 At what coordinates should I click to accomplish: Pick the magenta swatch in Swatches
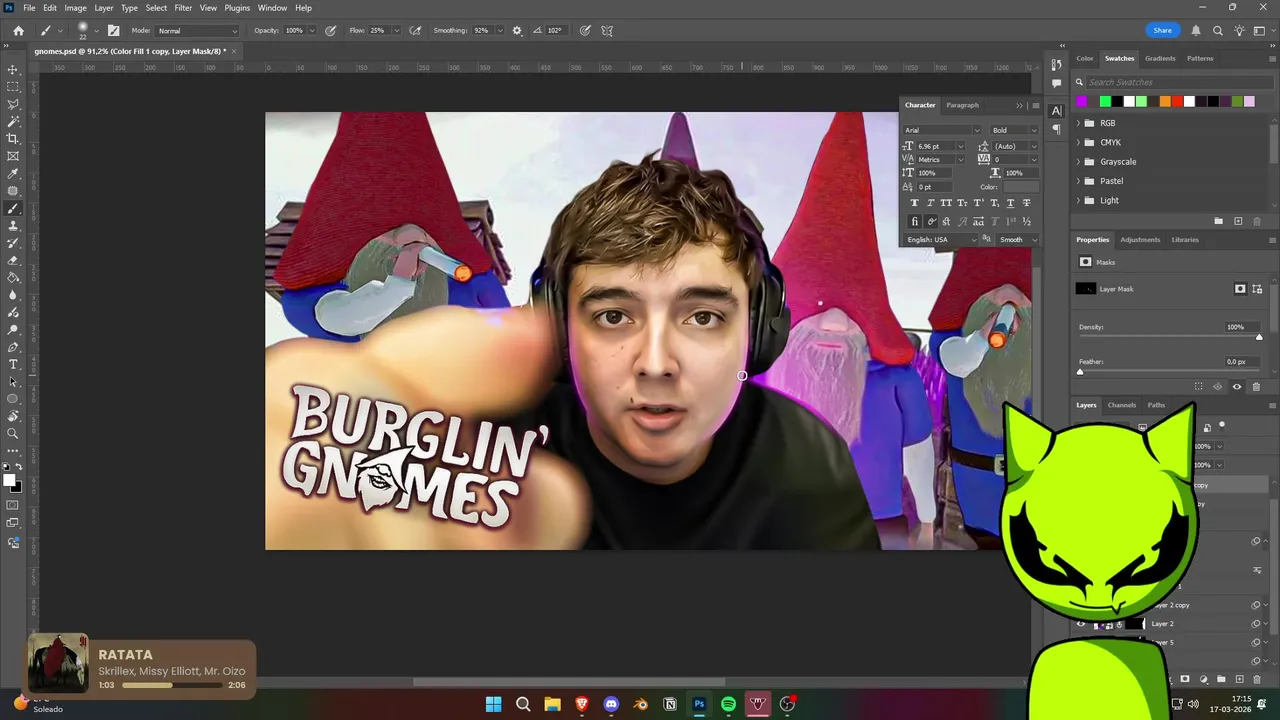pyautogui.click(x=1081, y=101)
